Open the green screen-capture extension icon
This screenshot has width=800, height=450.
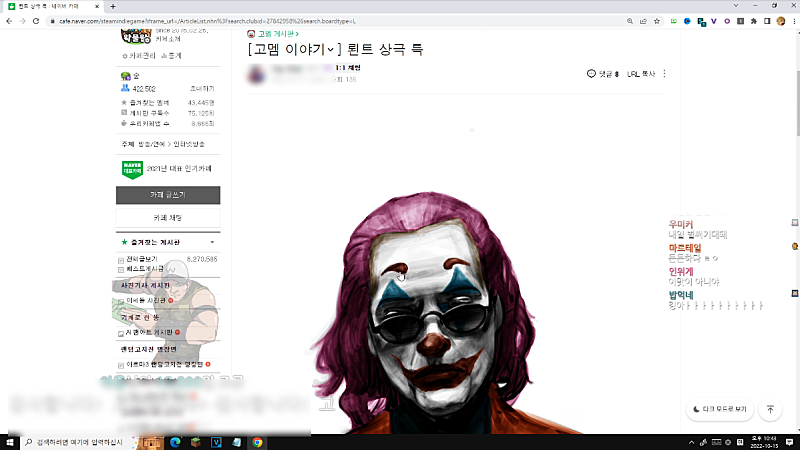tap(673, 21)
